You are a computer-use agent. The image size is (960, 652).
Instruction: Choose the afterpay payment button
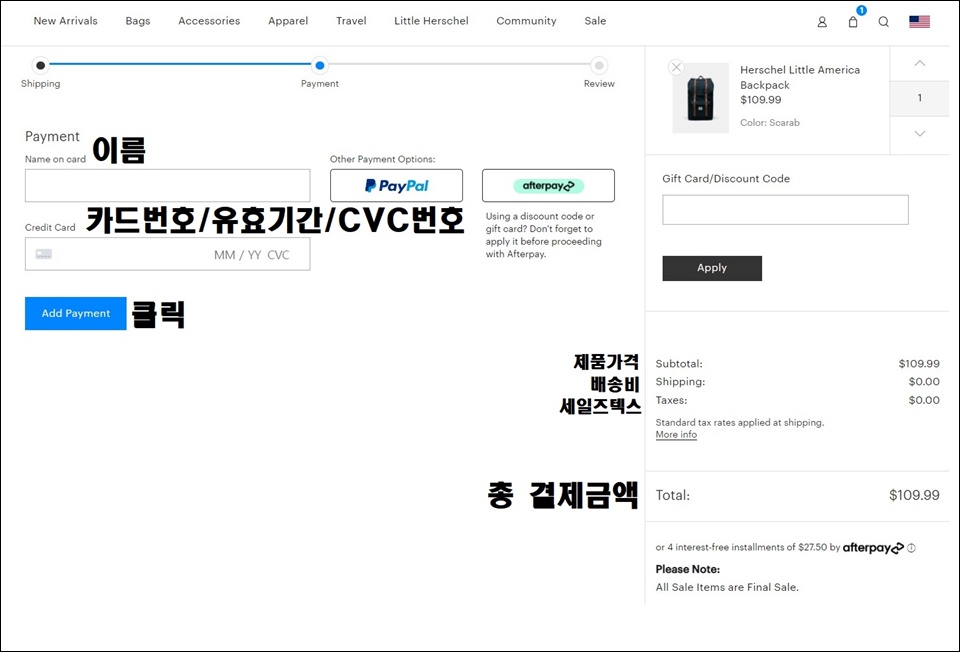pos(548,185)
